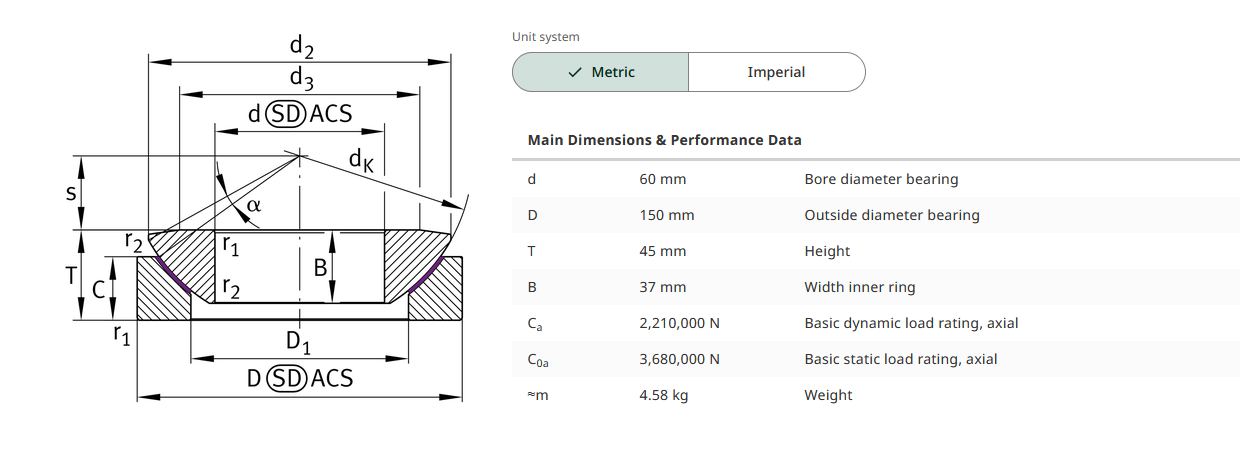Select the 150 mm outside diameter value

667,215
